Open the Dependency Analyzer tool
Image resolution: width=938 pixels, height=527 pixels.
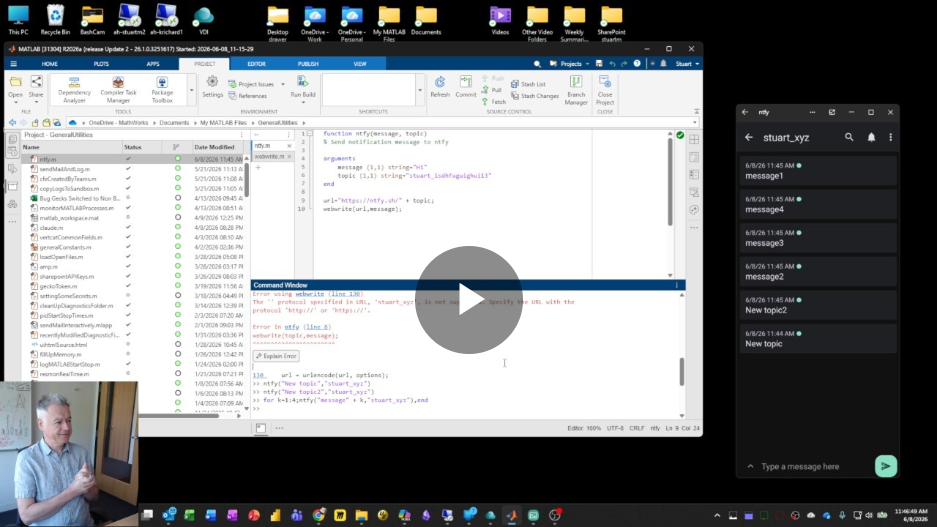coord(74,90)
